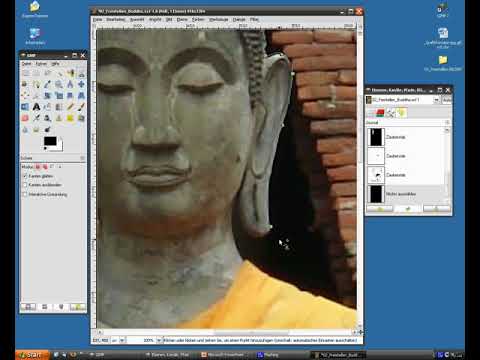The image size is (480, 360).
Task: Select the Intelligent Scissors tool
Action: pos(81,73)
